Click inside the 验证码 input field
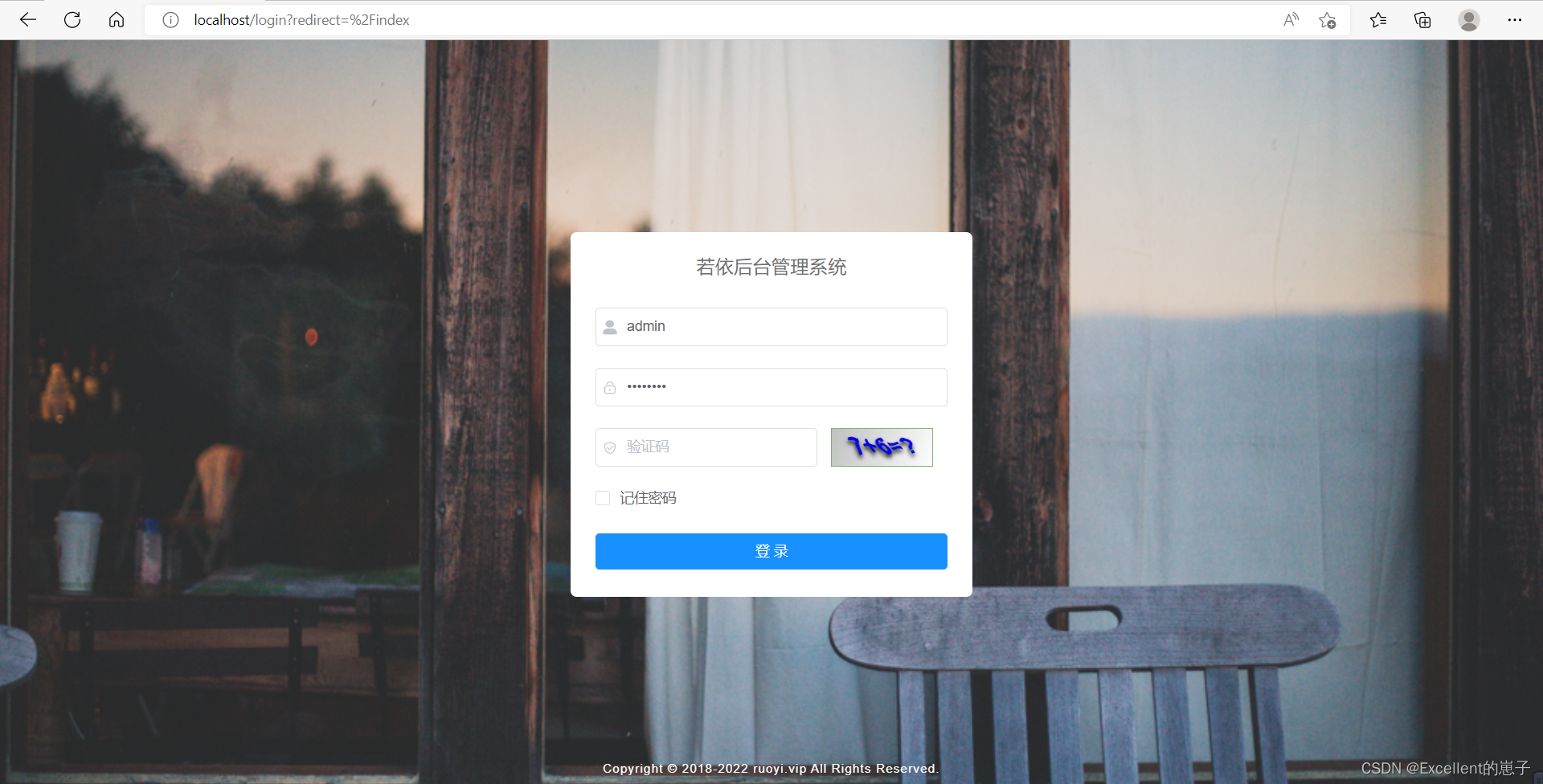Viewport: 1543px width, 784px height. pyautogui.click(x=706, y=447)
